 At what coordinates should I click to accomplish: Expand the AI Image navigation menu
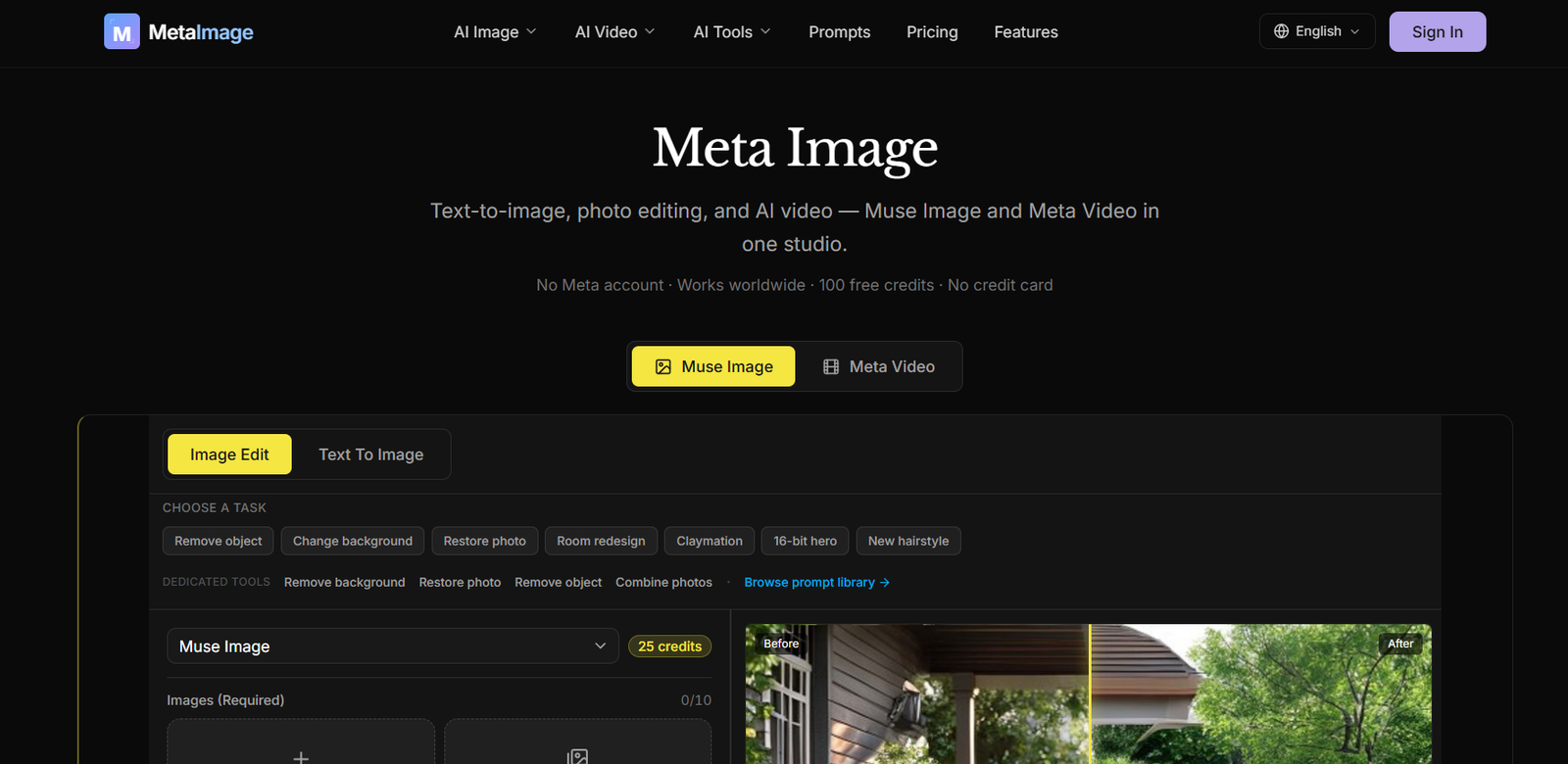[495, 32]
